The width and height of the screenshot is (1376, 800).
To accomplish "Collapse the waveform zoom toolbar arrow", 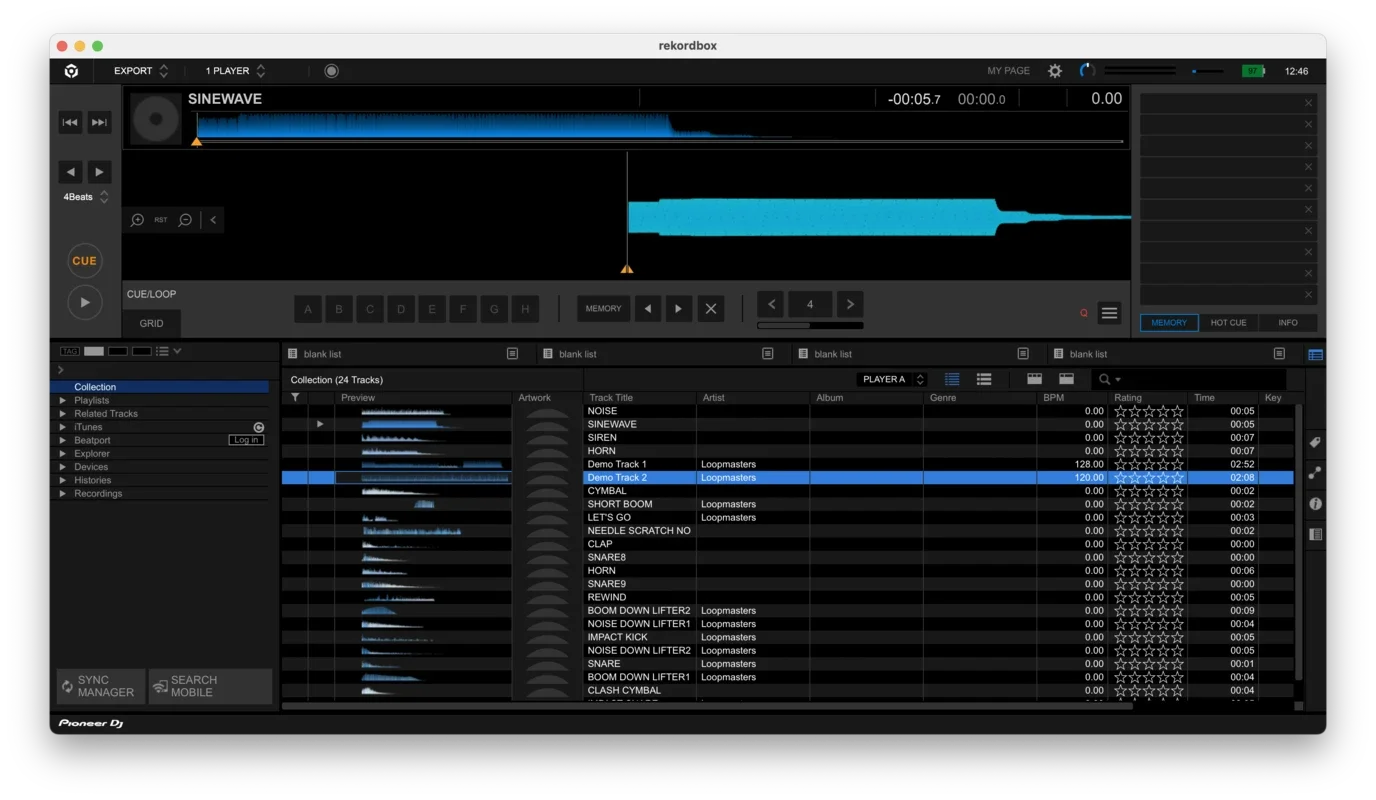I will [x=213, y=220].
